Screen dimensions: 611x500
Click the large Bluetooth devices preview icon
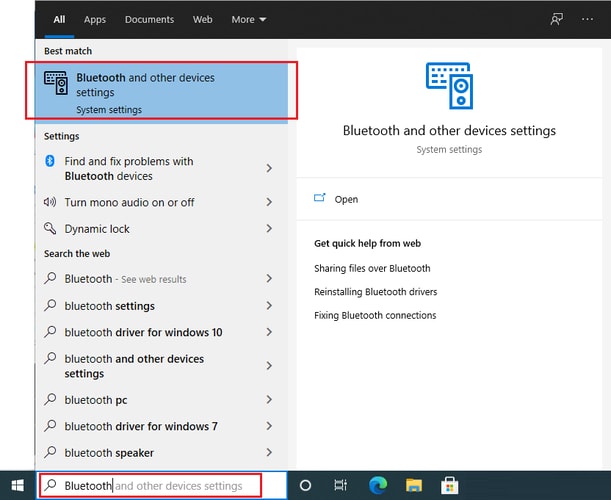(x=449, y=86)
